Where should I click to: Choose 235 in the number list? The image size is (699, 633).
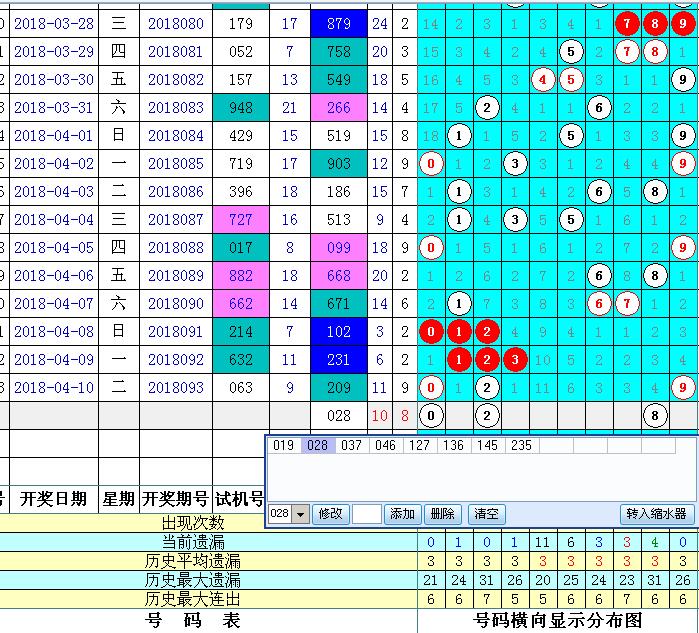[x=522, y=446]
